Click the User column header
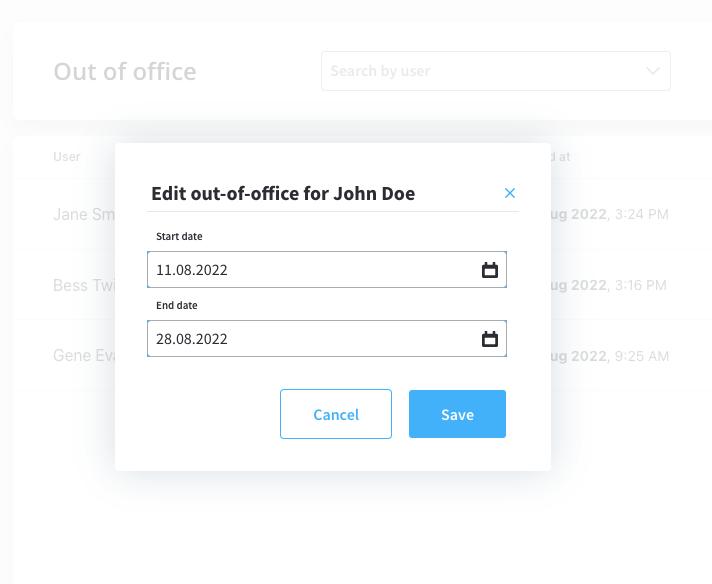 point(67,157)
